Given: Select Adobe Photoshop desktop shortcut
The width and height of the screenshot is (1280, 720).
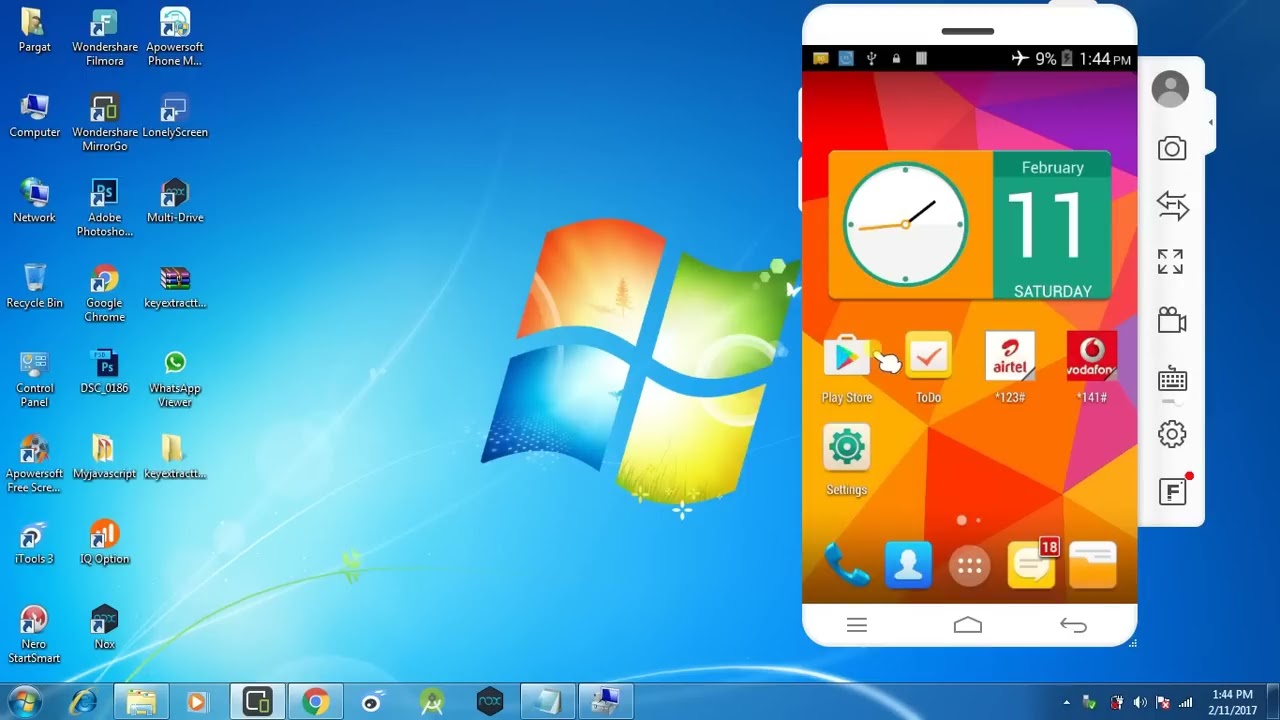Looking at the screenshot, I should point(104,208).
